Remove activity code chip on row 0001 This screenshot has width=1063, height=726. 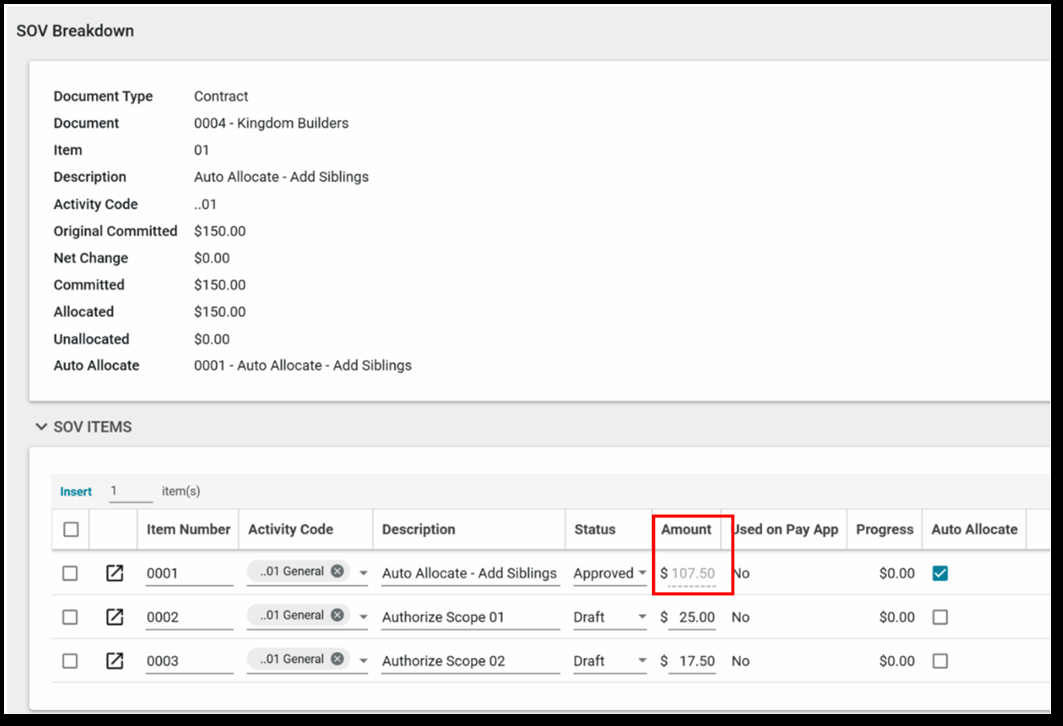pyautogui.click(x=338, y=572)
